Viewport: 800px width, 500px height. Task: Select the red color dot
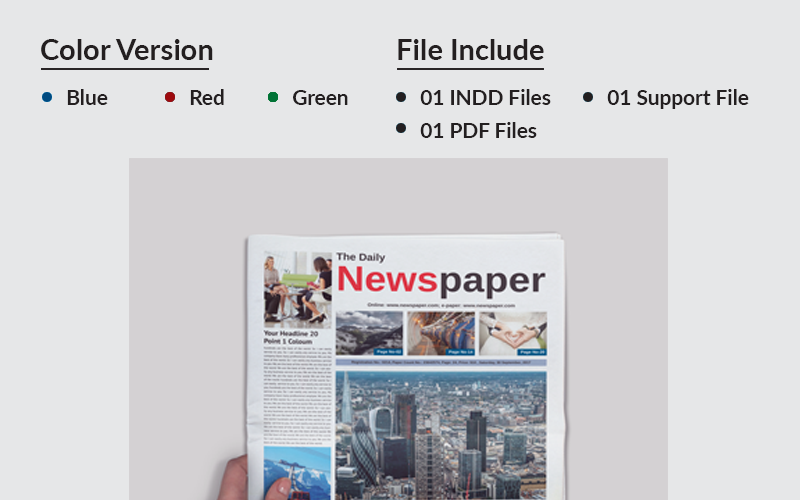(170, 97)
